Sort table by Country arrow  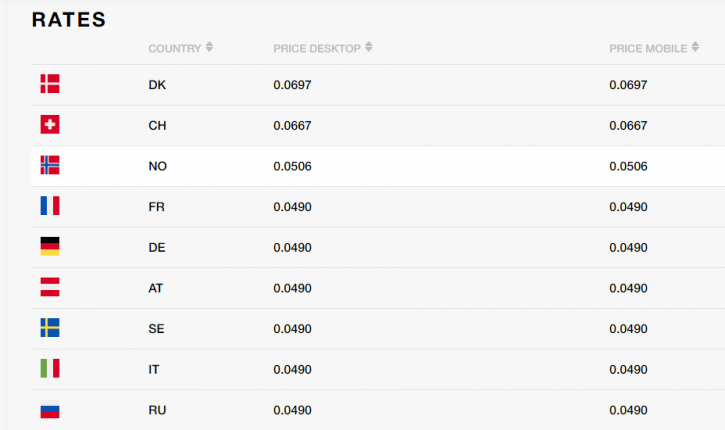click(209, 47)
